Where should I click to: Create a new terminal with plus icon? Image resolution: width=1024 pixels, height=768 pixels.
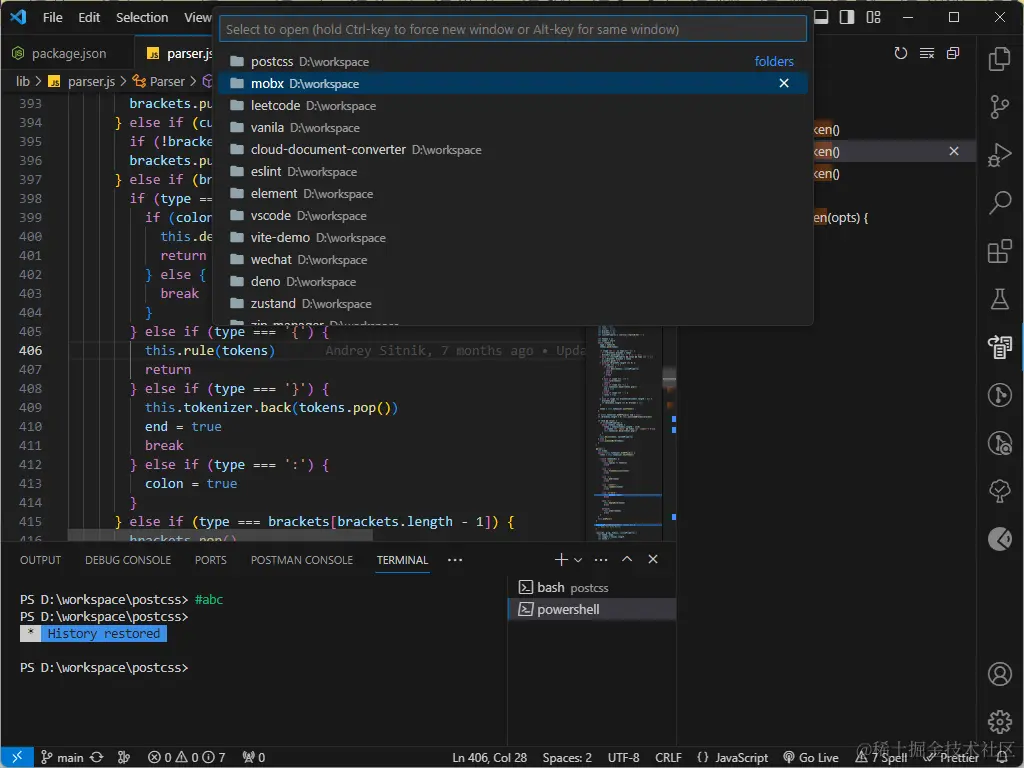(560, 560)
